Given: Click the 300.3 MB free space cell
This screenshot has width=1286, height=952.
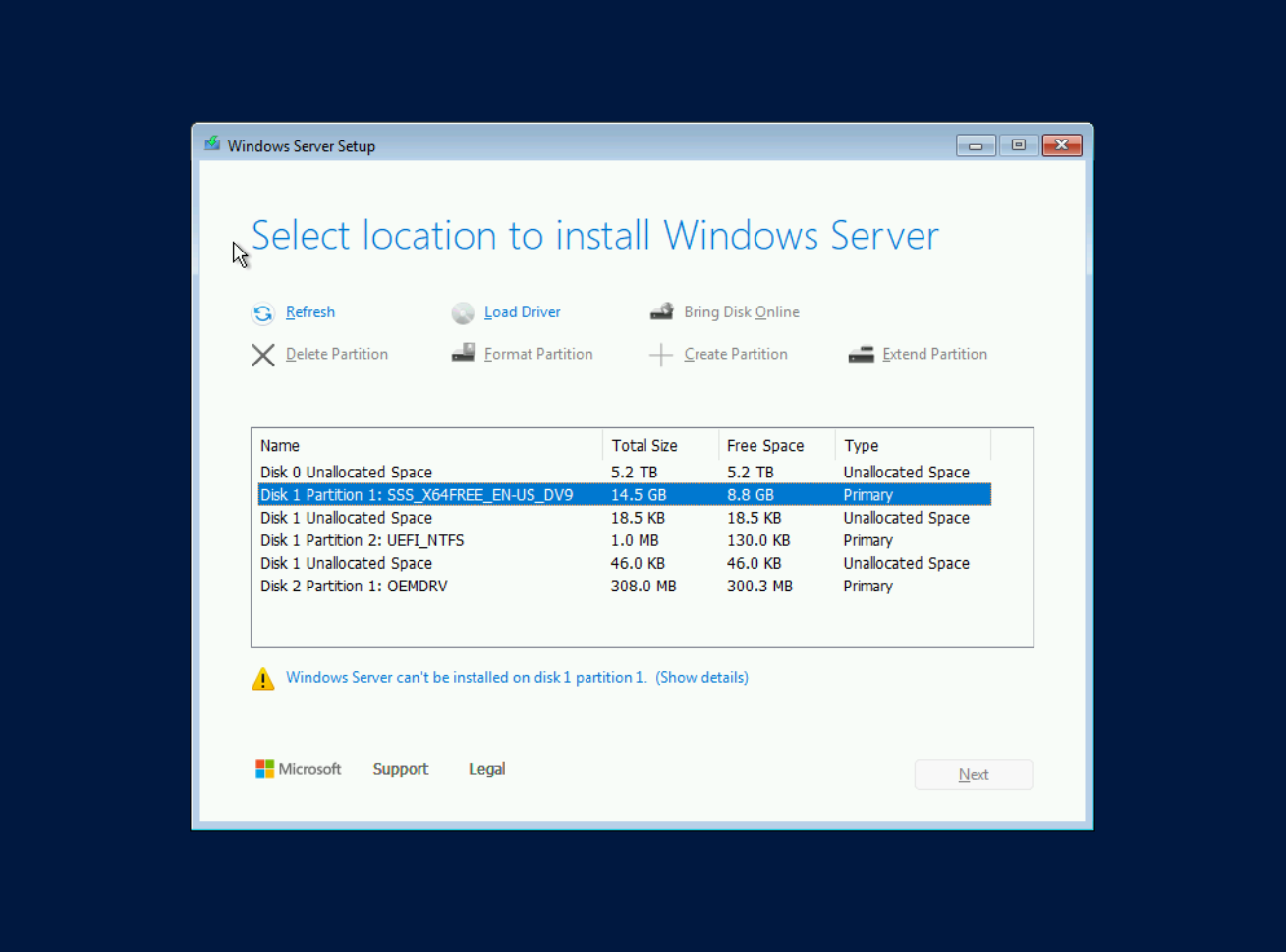Looking at the screenshot, I should pos(759,586).
